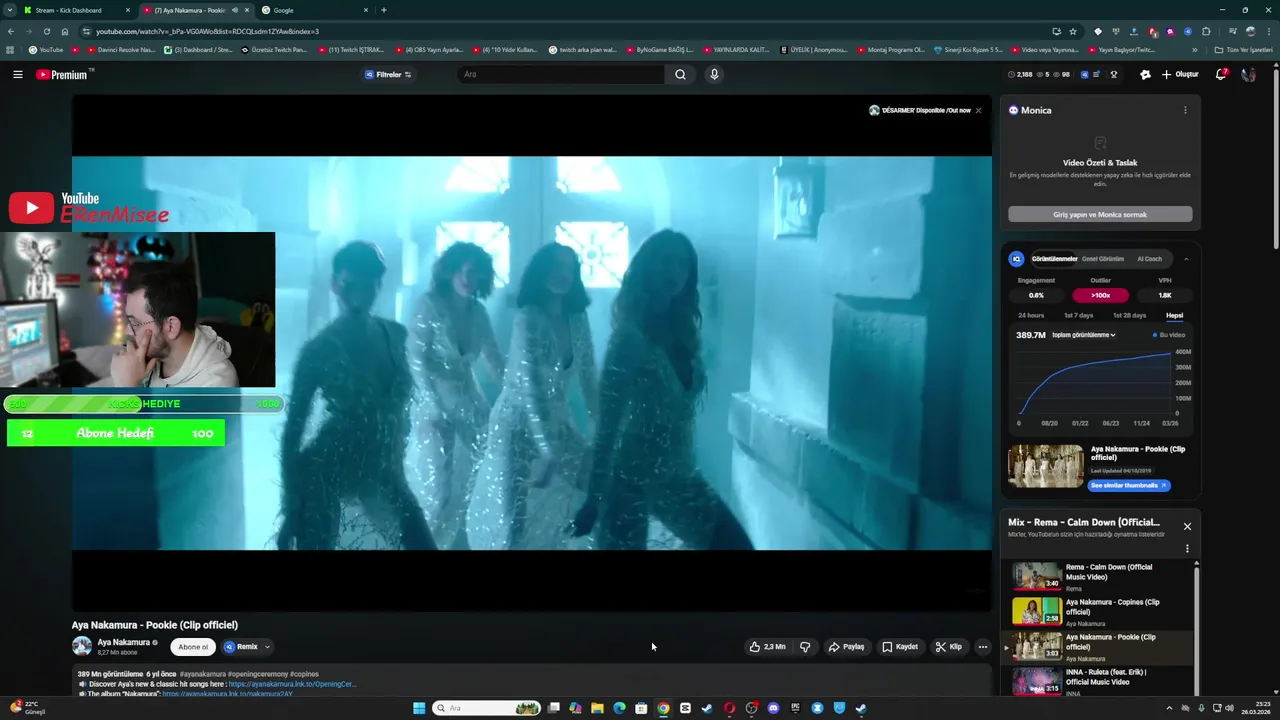Open Windows Start menu

point(419,708)
